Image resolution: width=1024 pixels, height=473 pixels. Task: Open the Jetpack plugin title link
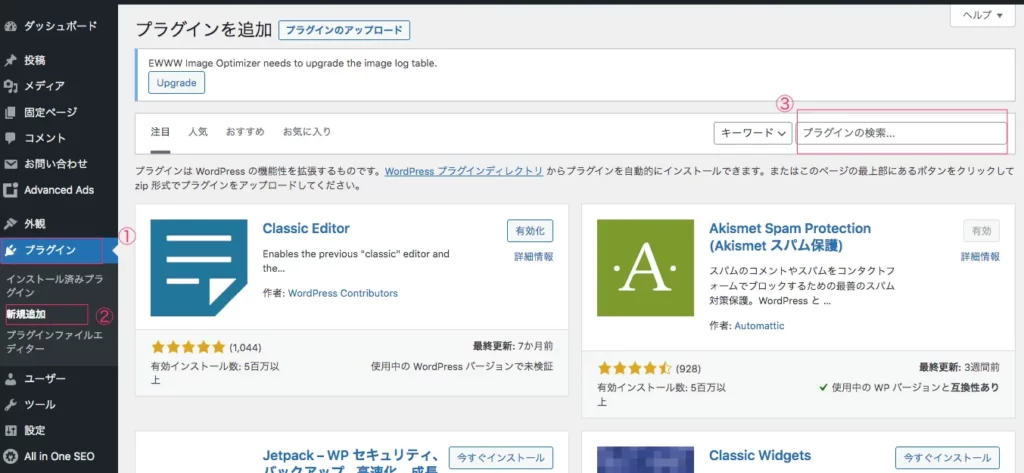[x=350, y=461]
